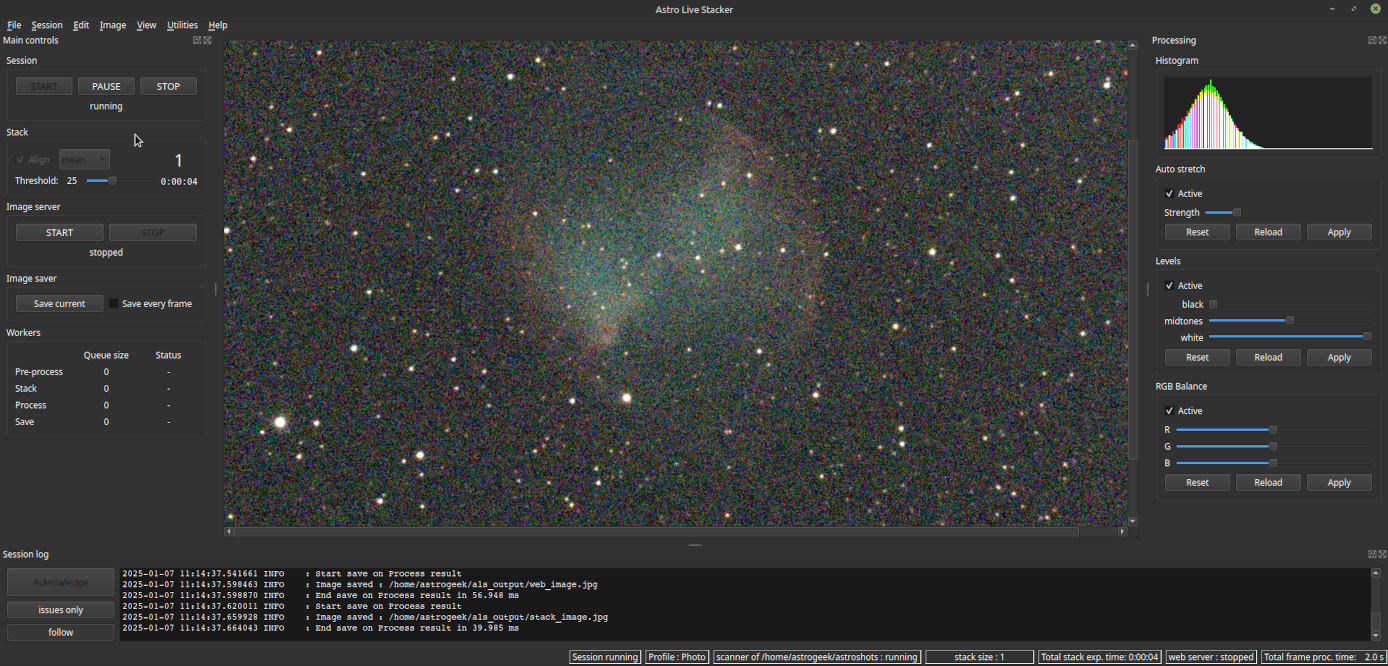1388x666 pixels.
Task: Pause the running stacking session
Action: pyautogui.click(x=105, y=85)
